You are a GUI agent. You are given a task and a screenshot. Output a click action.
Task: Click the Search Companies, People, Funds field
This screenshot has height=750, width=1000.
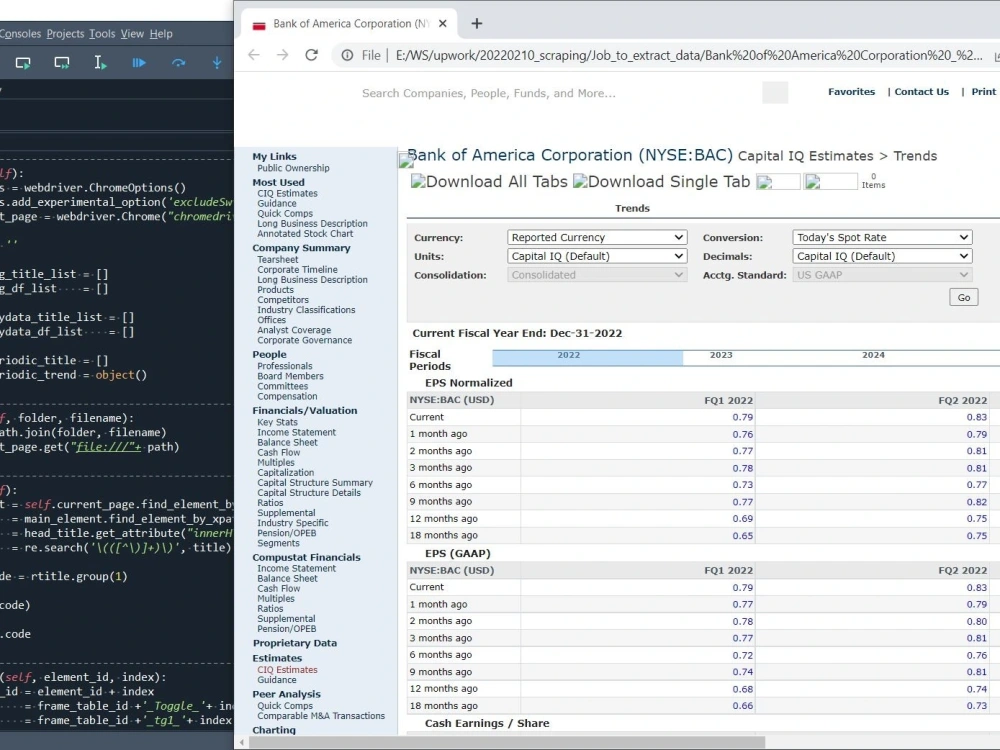click(489, 93)
